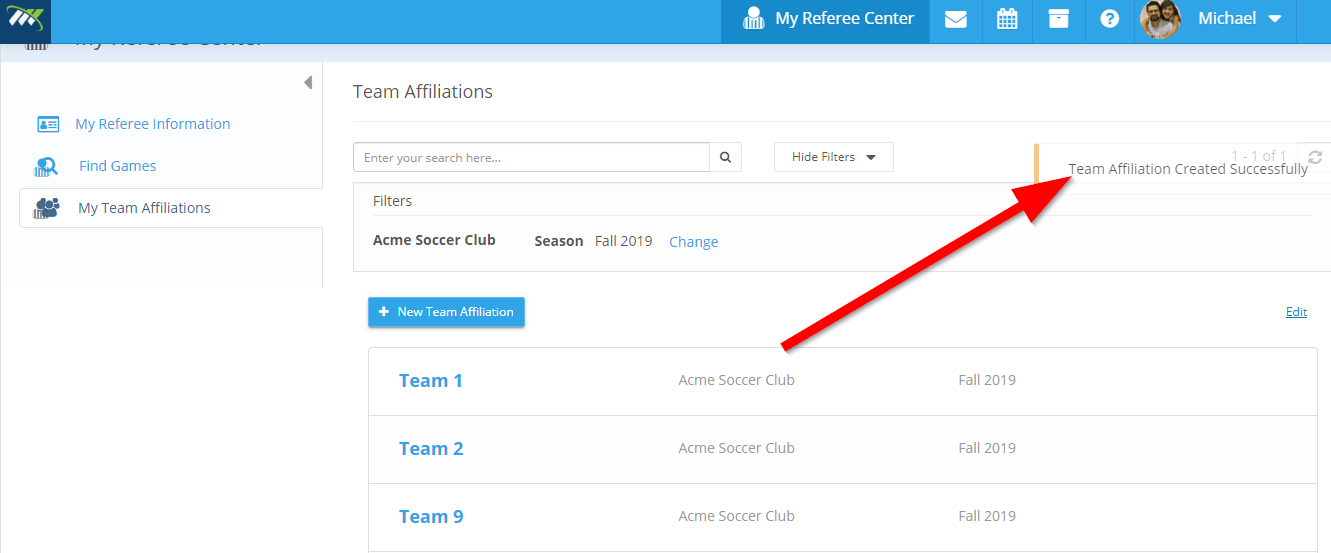Toggle the Hide Filters dropdown
The height and width of the screenshot is (553, 1331).
(834, 157)
